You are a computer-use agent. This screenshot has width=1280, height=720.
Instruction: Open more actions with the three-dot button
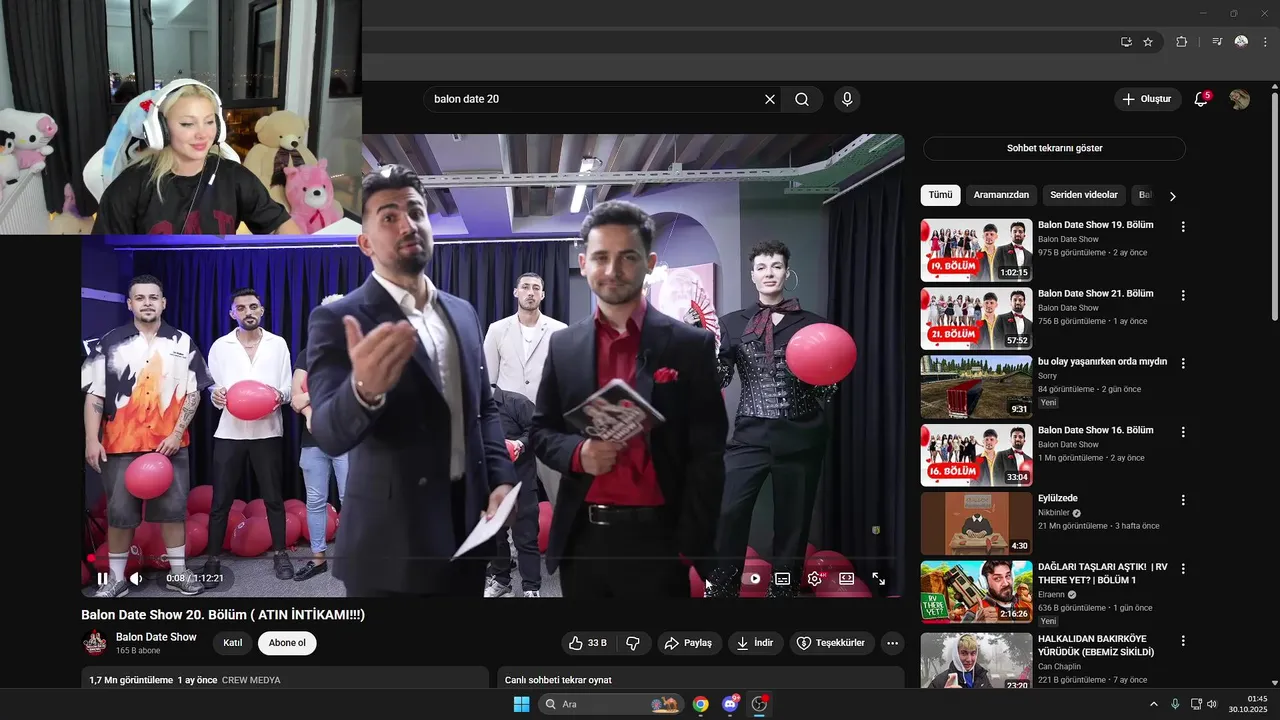tap(893, 643)
